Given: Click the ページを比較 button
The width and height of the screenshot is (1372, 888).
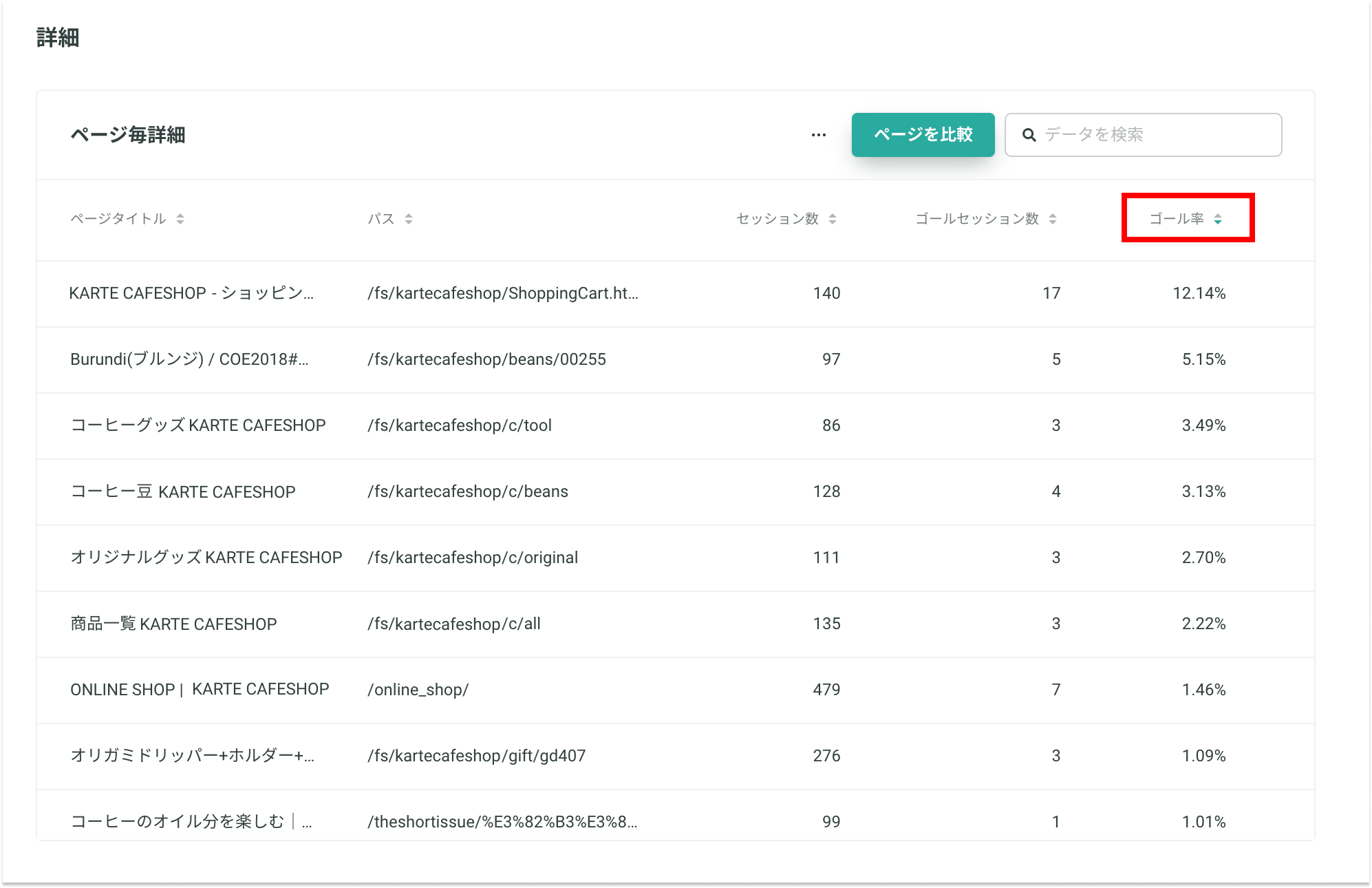Looking at the screenshot, I should click(923, 135).
